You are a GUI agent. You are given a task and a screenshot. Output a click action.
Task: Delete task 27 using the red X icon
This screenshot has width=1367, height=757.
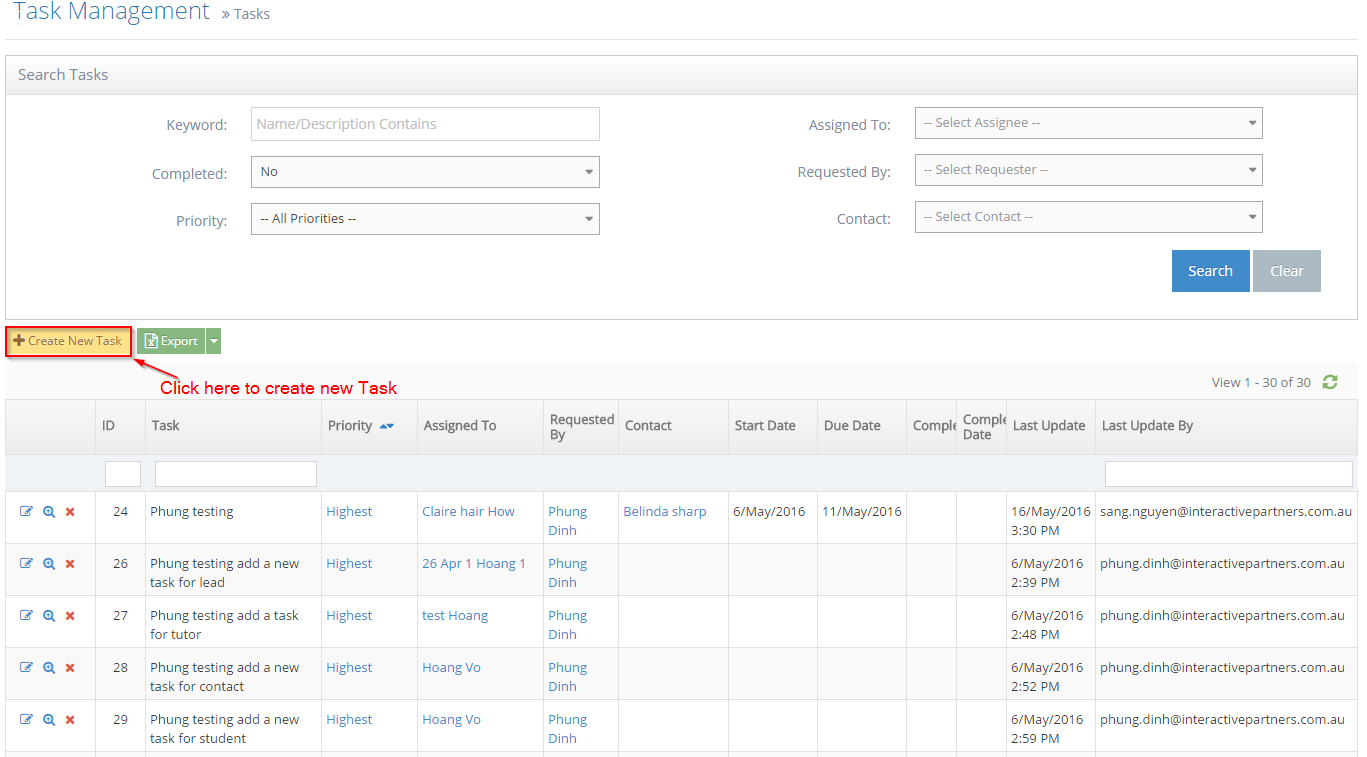coord(69,615)
